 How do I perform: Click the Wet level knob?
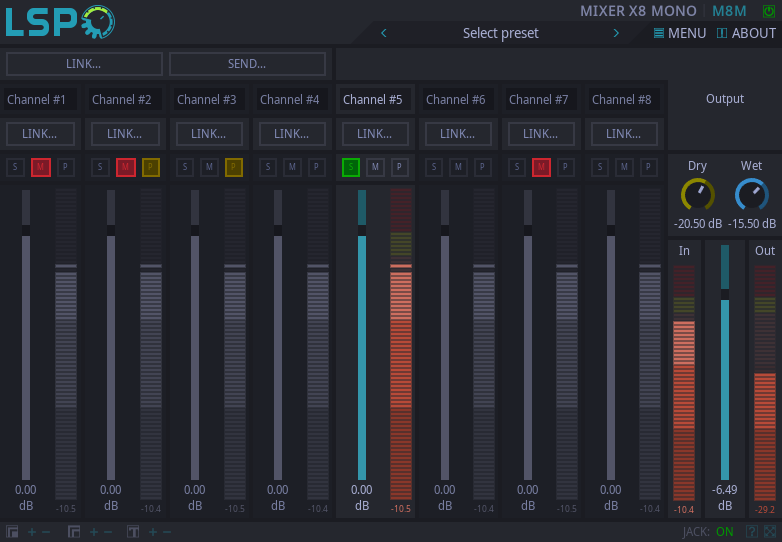751,195
